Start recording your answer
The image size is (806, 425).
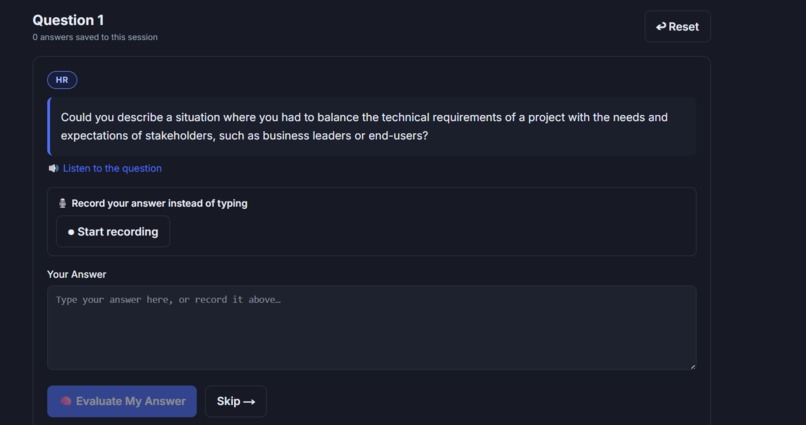point(113,232)
